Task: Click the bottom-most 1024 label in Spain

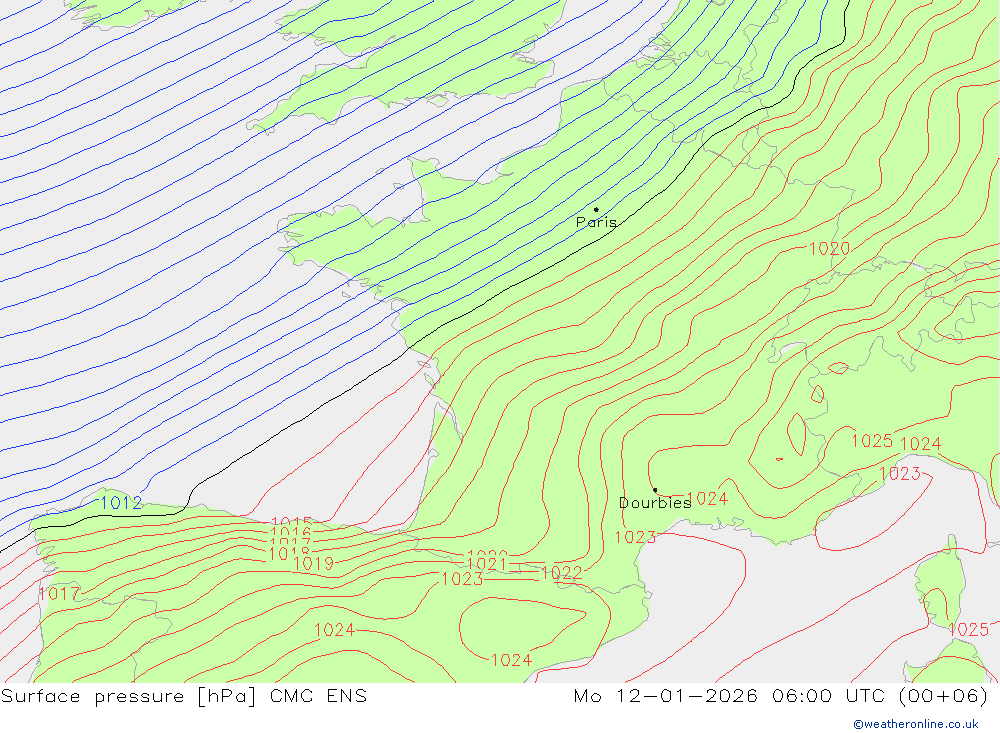Action: click(511, 660)
